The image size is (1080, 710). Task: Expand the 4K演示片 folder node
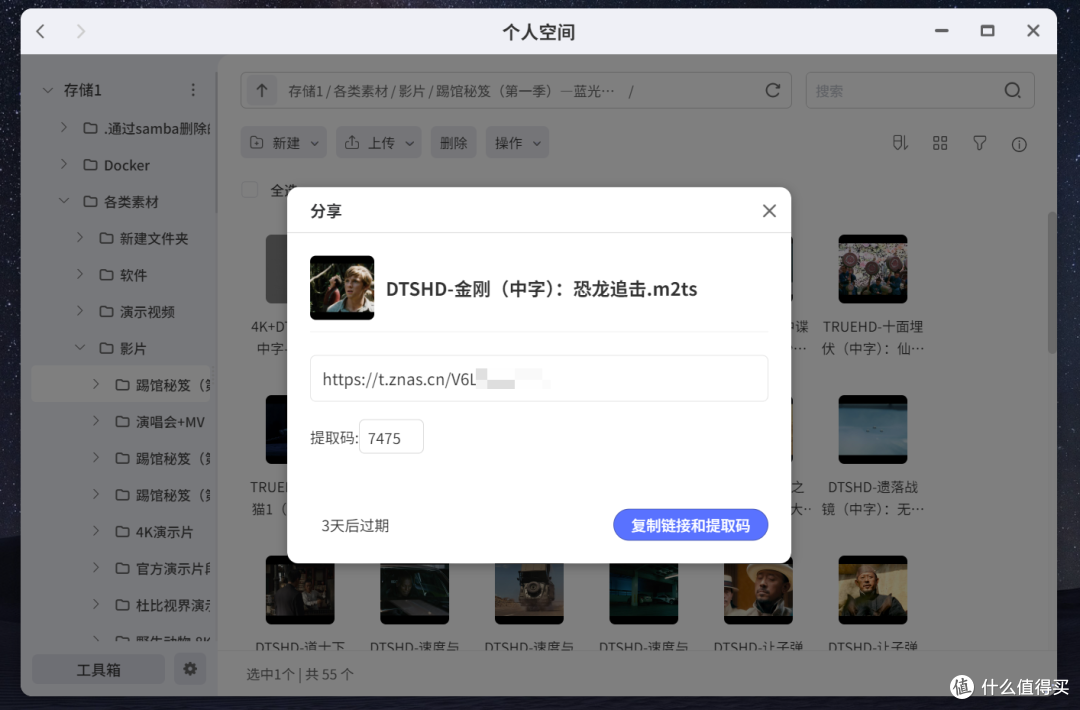96,531
